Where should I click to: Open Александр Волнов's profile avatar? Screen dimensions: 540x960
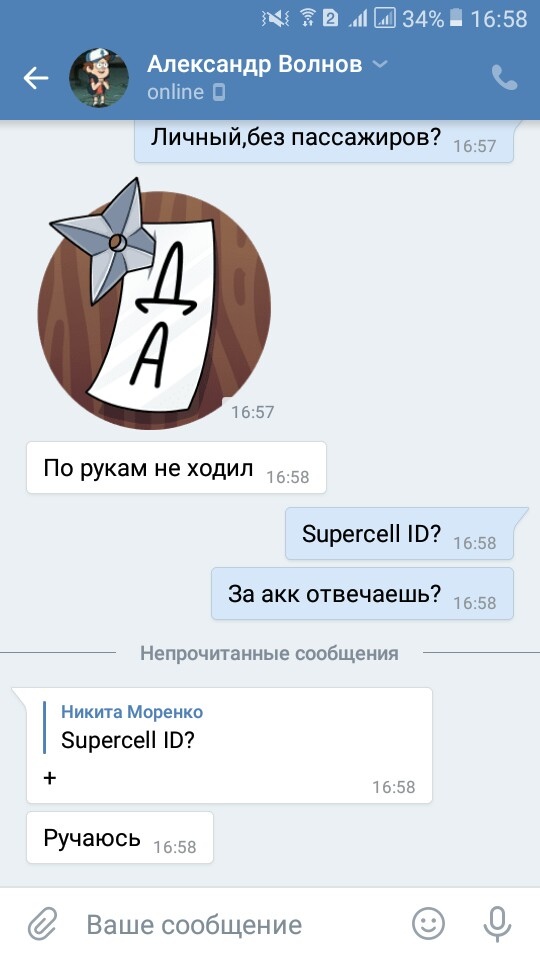tap(99, 78)
